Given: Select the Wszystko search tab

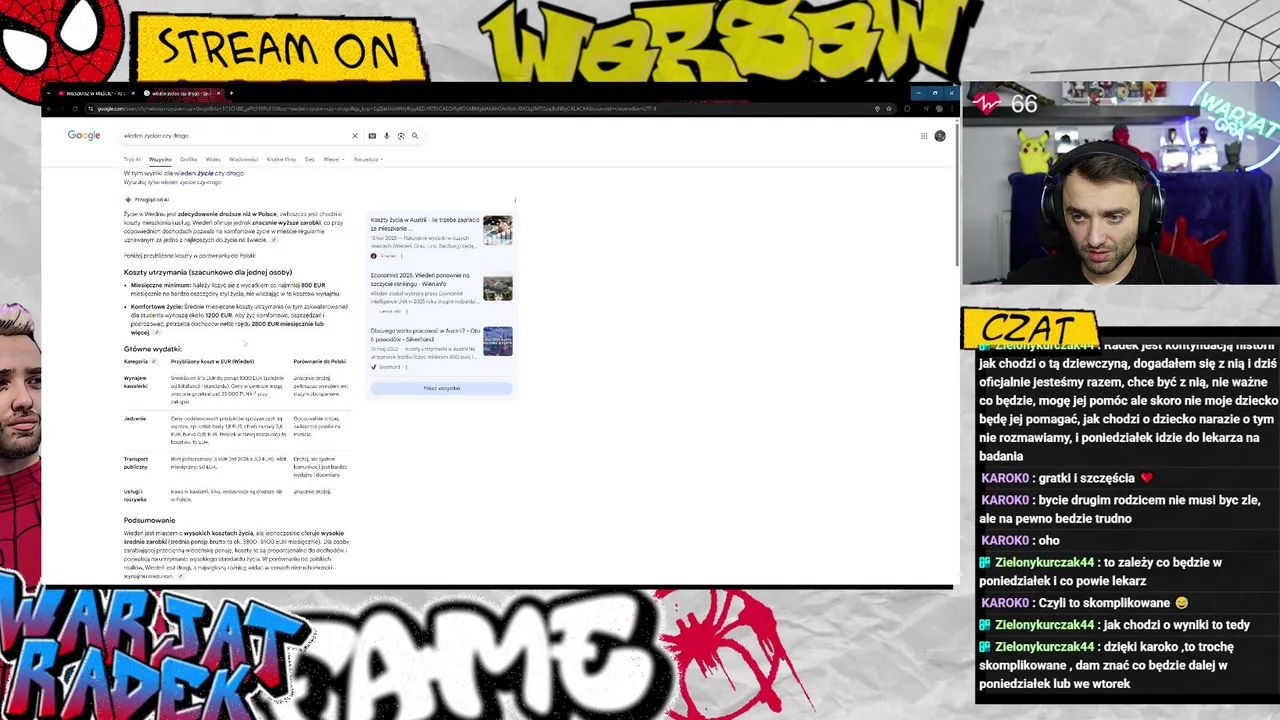Looking at the screenshot, I should click(160, 159).
